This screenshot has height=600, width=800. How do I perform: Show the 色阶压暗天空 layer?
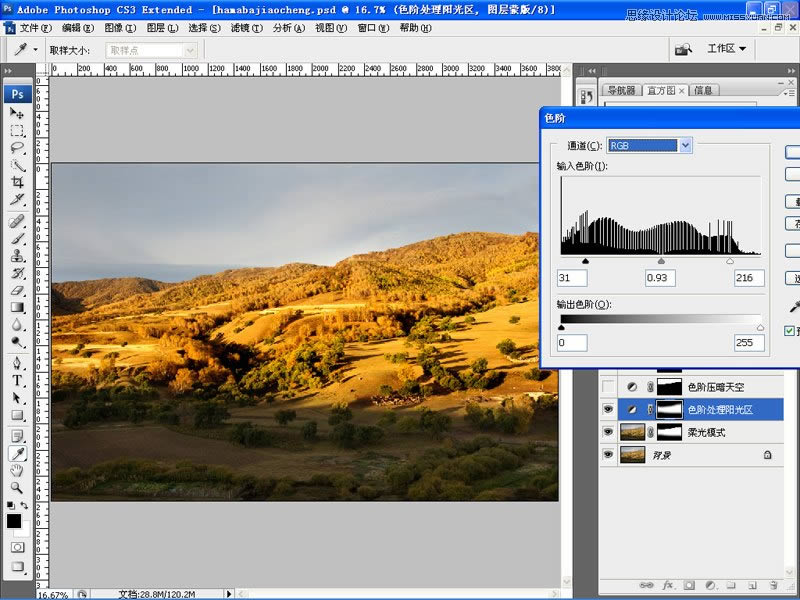pyautogui.click(x=607, y=387)
